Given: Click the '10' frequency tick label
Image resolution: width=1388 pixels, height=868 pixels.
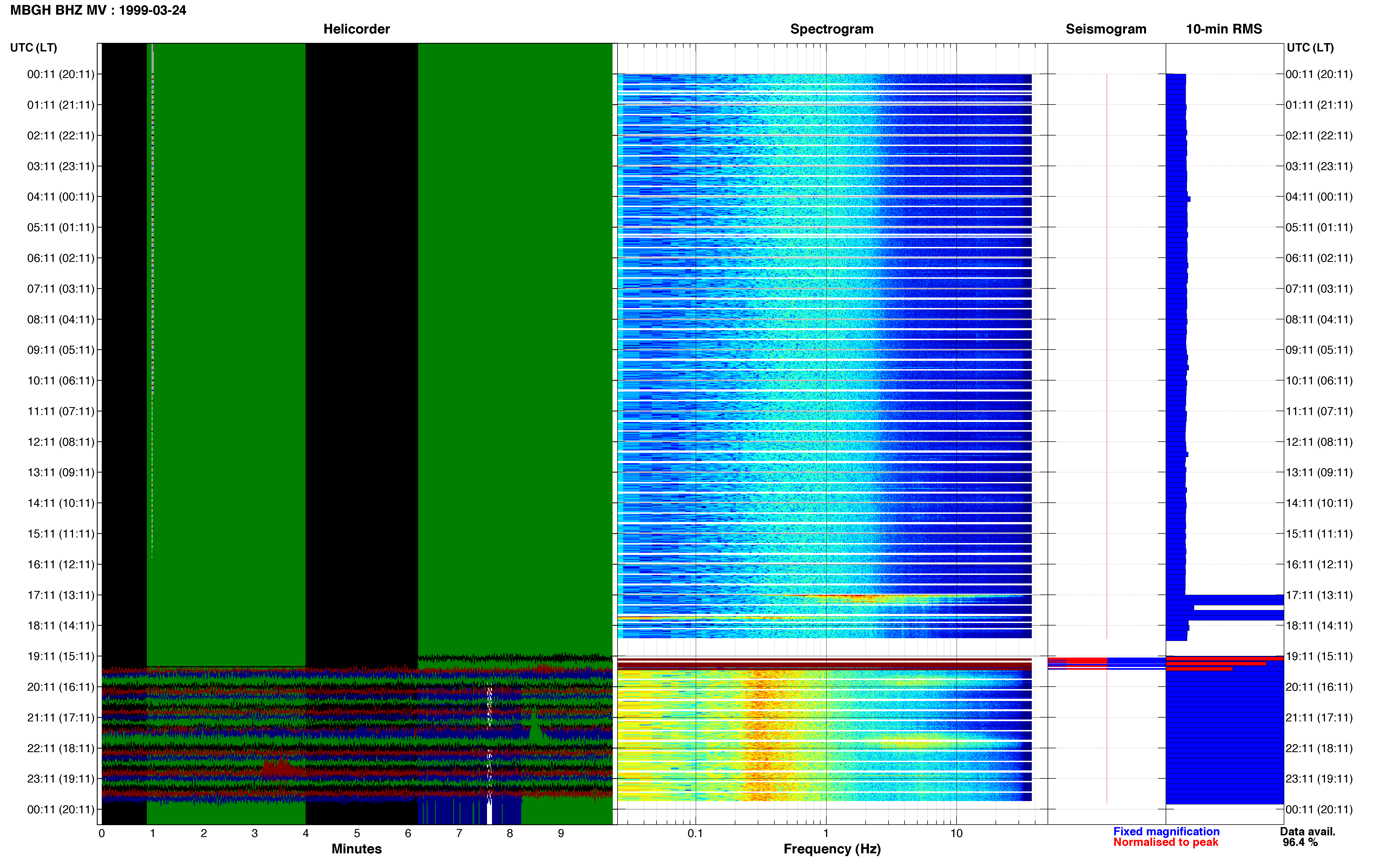Looking at the screenshot, I should point(956,833).
